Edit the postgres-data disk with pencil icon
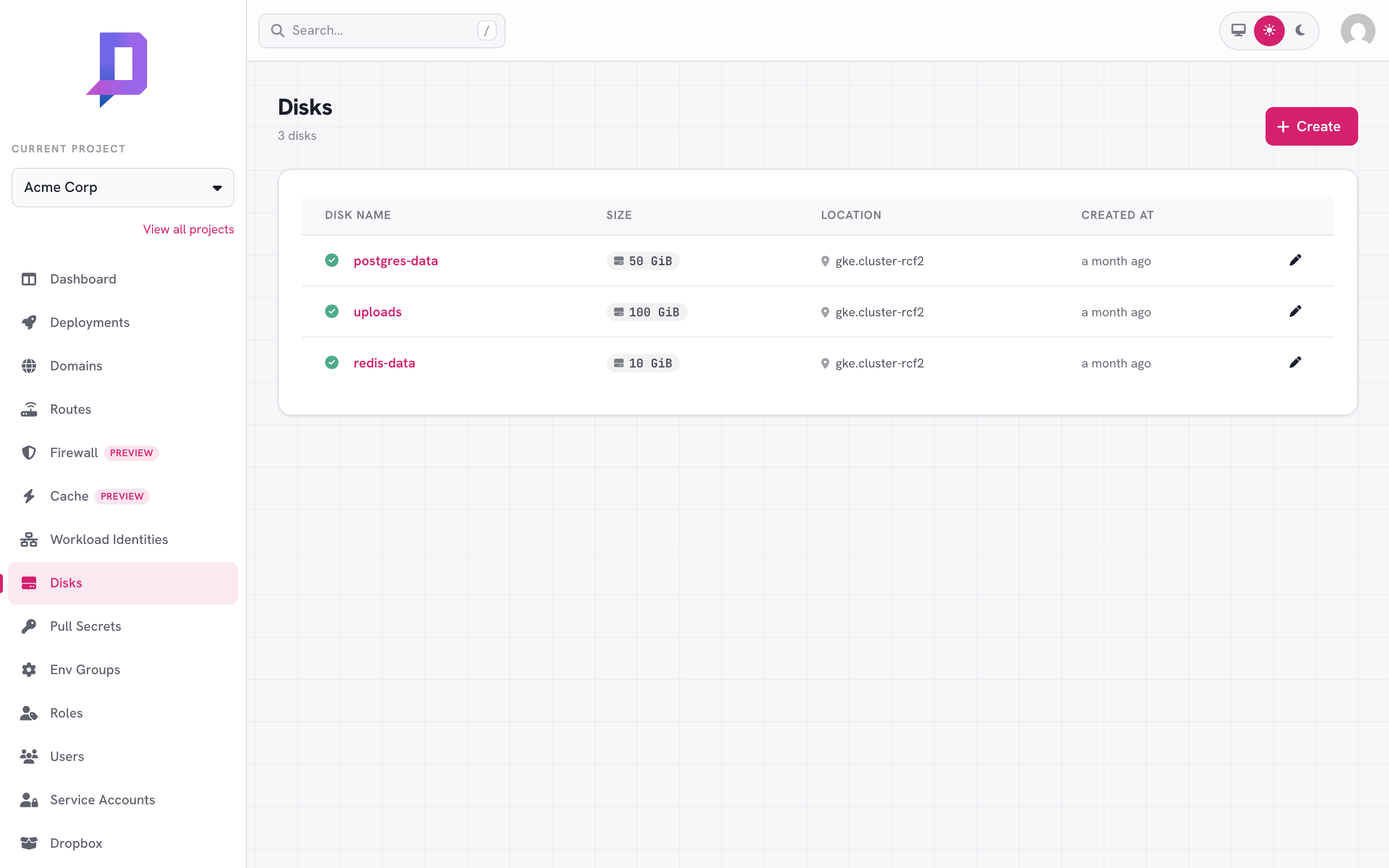 tap(1295, 260)
